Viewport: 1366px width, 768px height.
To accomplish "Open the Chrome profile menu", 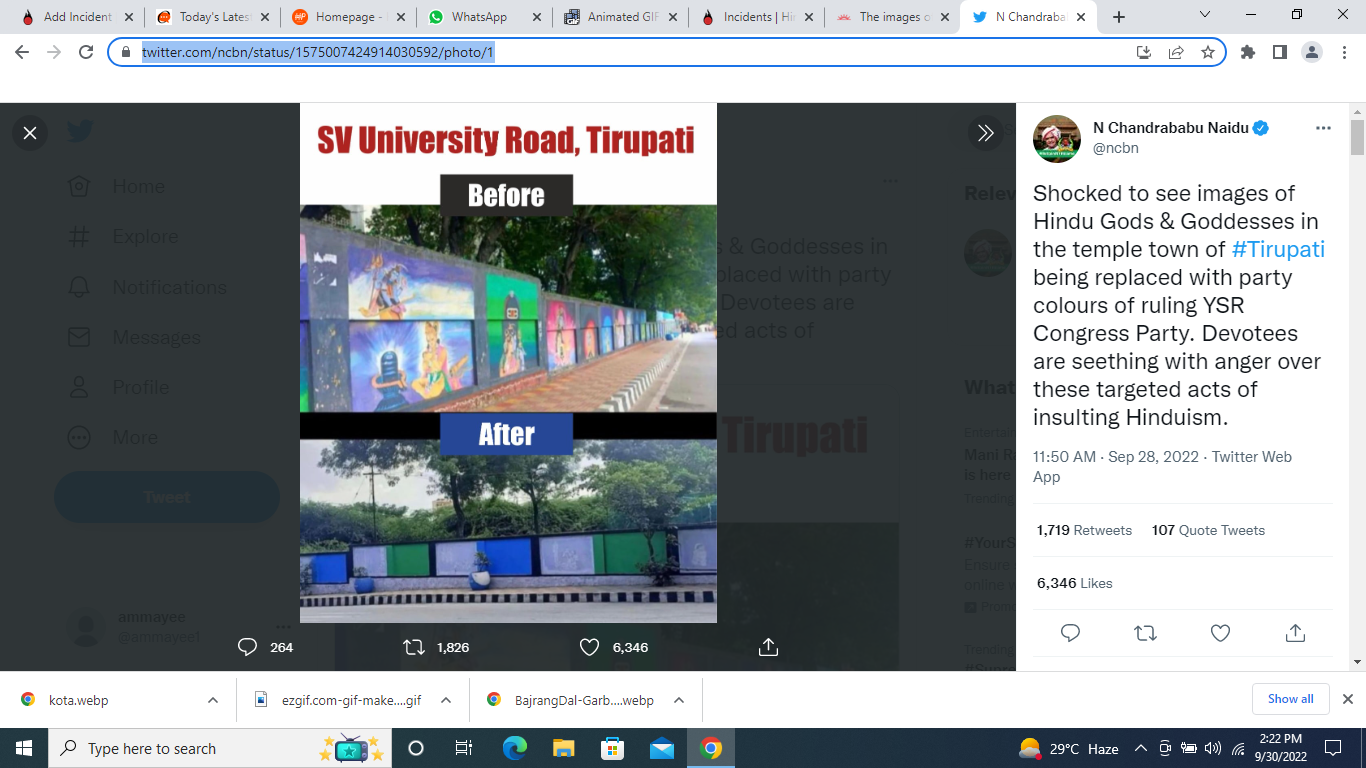I will coord(1312,52).
